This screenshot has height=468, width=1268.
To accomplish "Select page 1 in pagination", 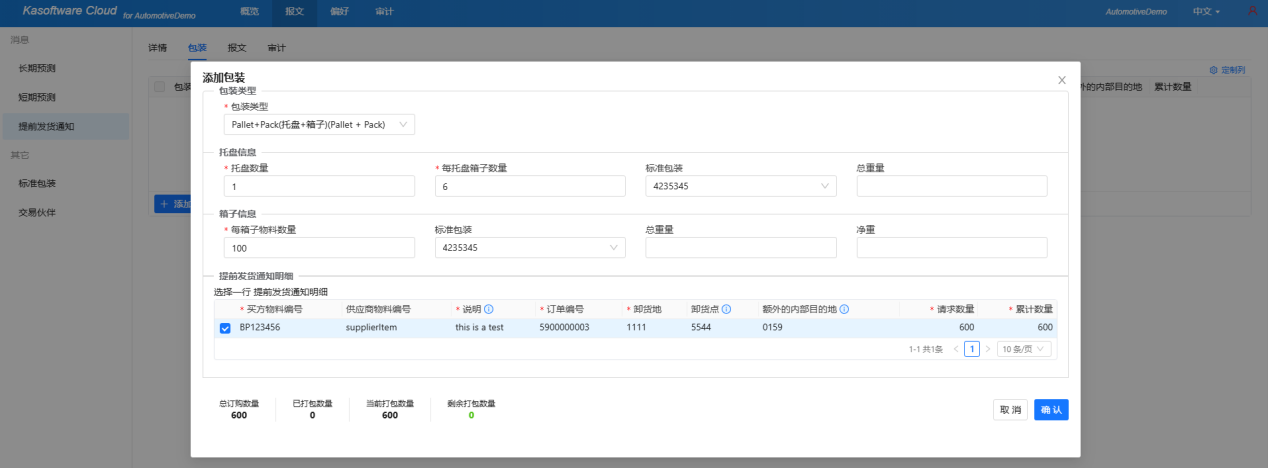I will click(971, 349).
